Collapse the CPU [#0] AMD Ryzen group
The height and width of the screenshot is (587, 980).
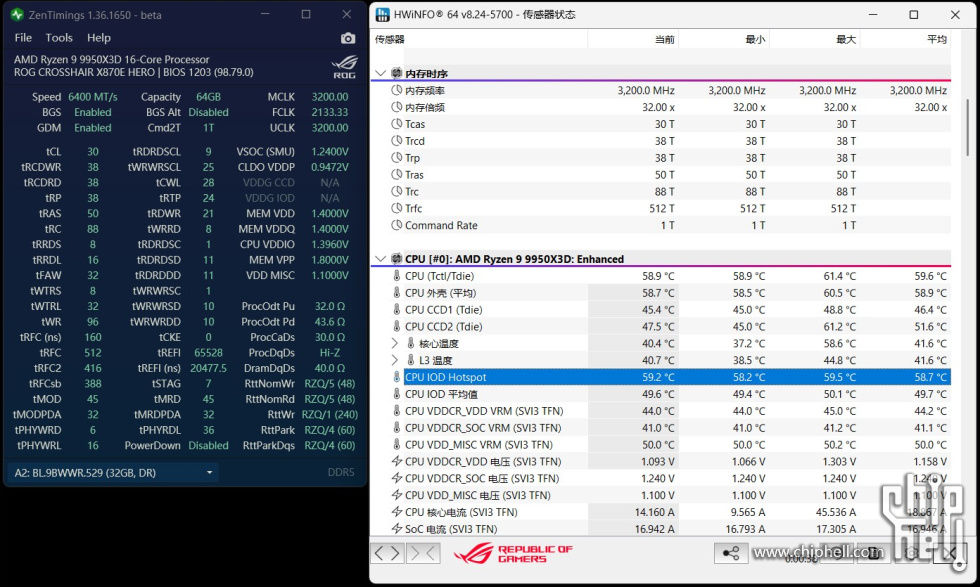pyautogui.click(x=380, y=259)
